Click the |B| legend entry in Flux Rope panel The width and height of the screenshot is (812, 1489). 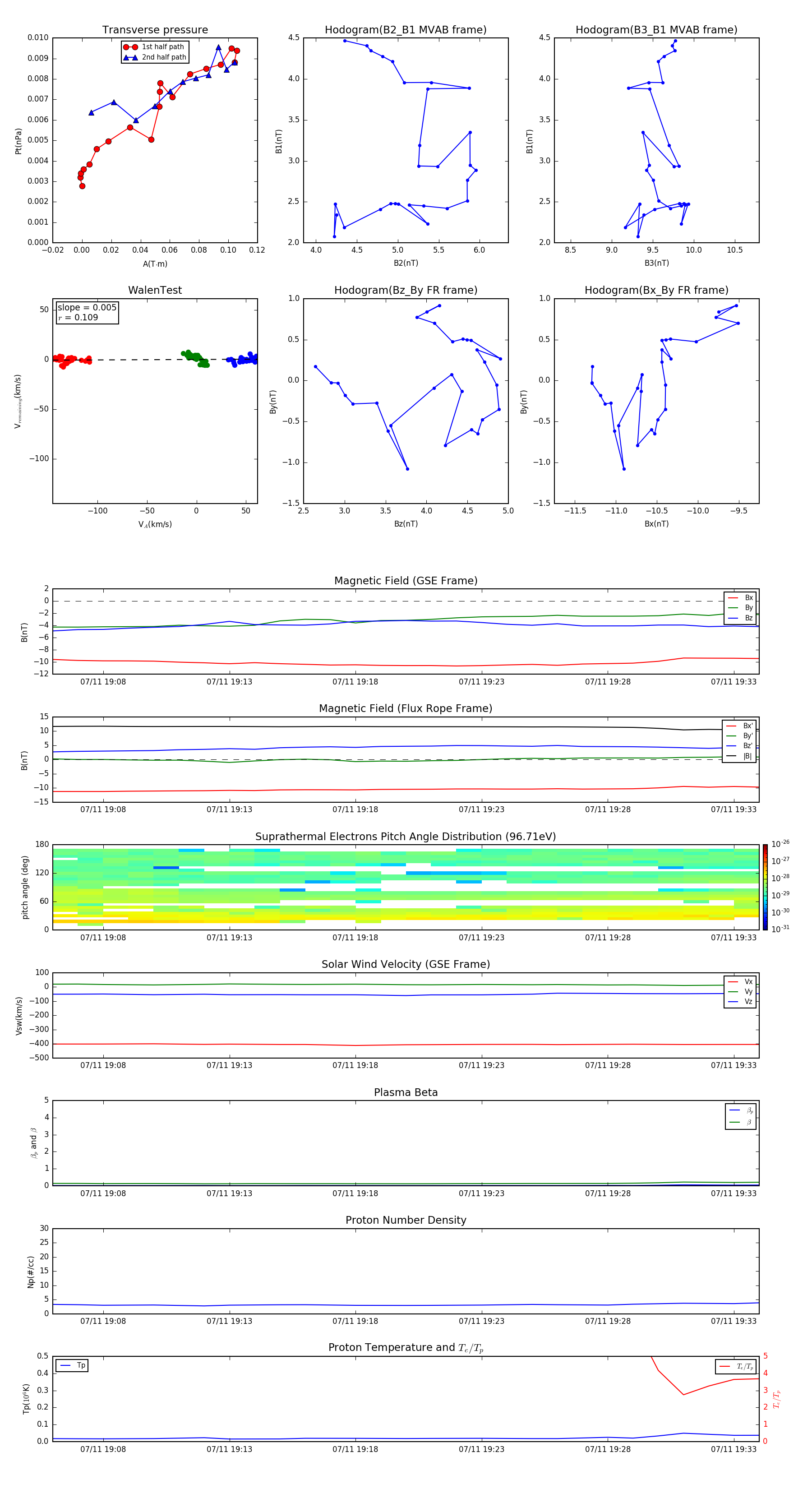pyautogui.click(x=740, y=756)
